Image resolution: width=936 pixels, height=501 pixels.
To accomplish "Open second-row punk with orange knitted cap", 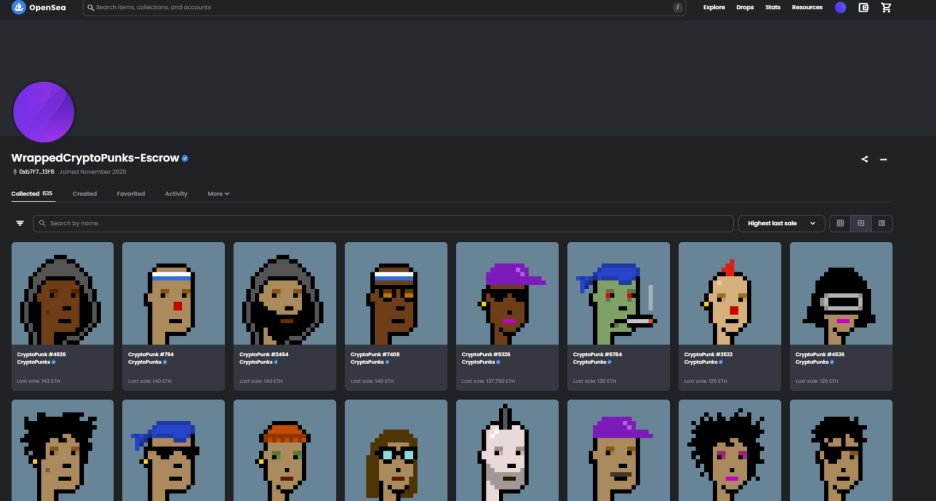I will coord(285,450).
